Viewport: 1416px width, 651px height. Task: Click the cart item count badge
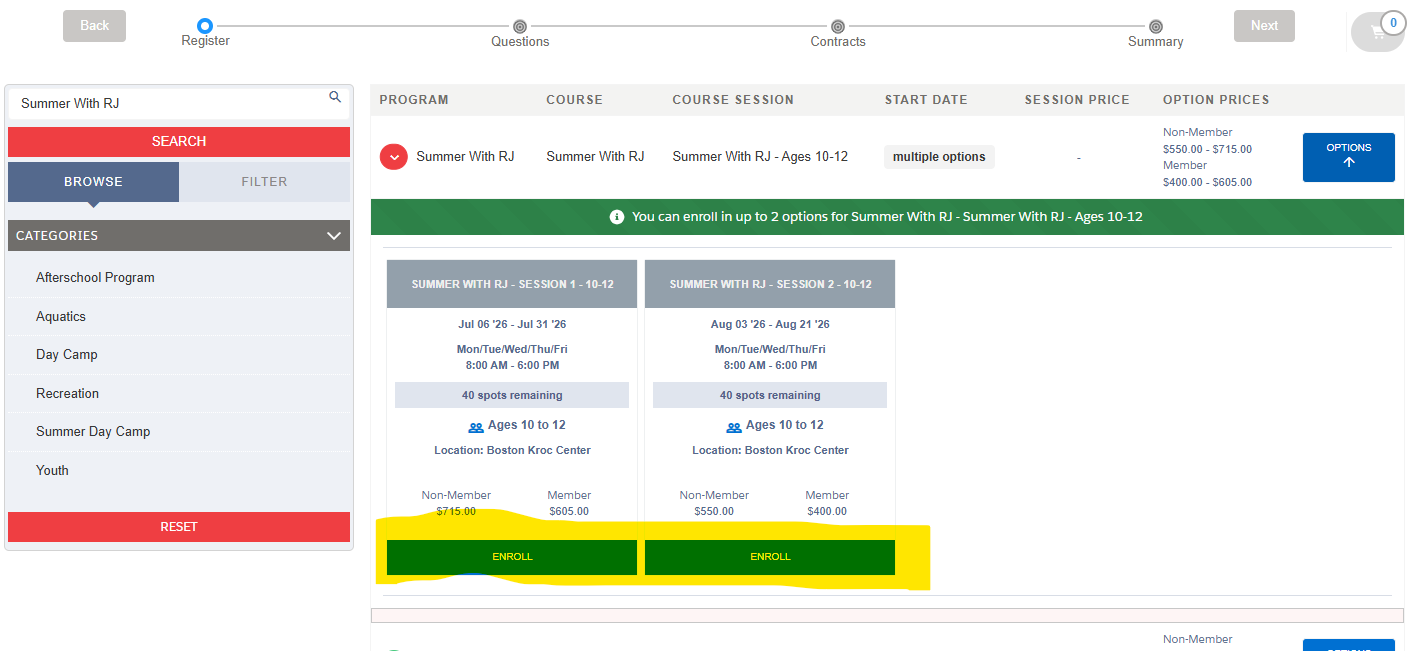[1393, 23]
